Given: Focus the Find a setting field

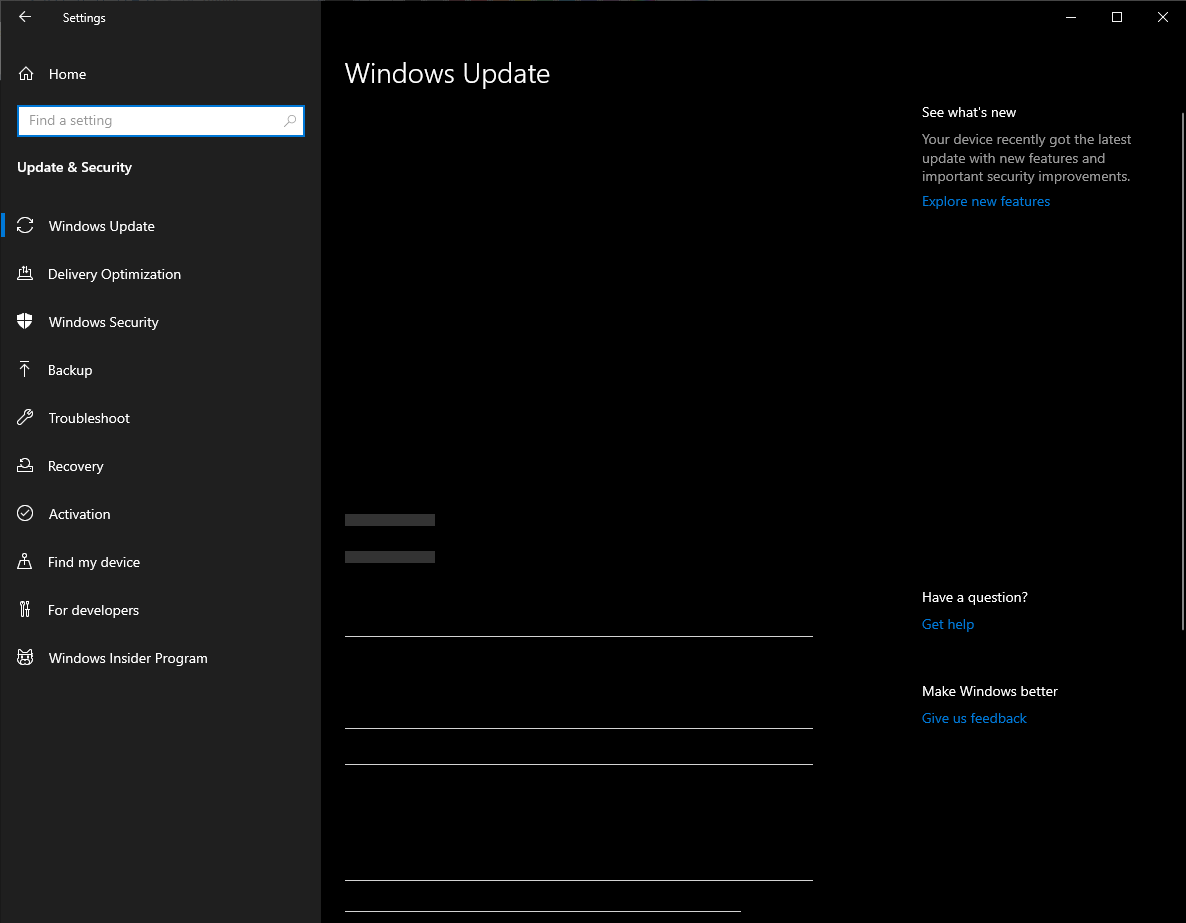Looking at the screenshot, I should [160, 121].
